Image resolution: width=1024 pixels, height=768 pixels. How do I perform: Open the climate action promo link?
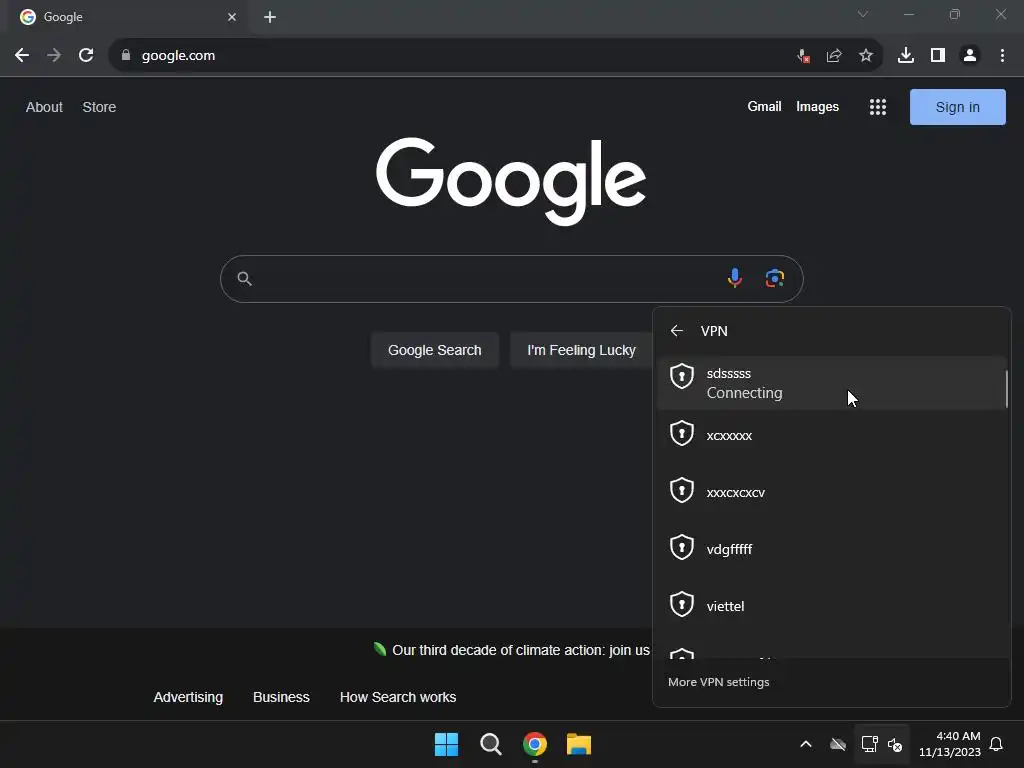coord(520,650)
